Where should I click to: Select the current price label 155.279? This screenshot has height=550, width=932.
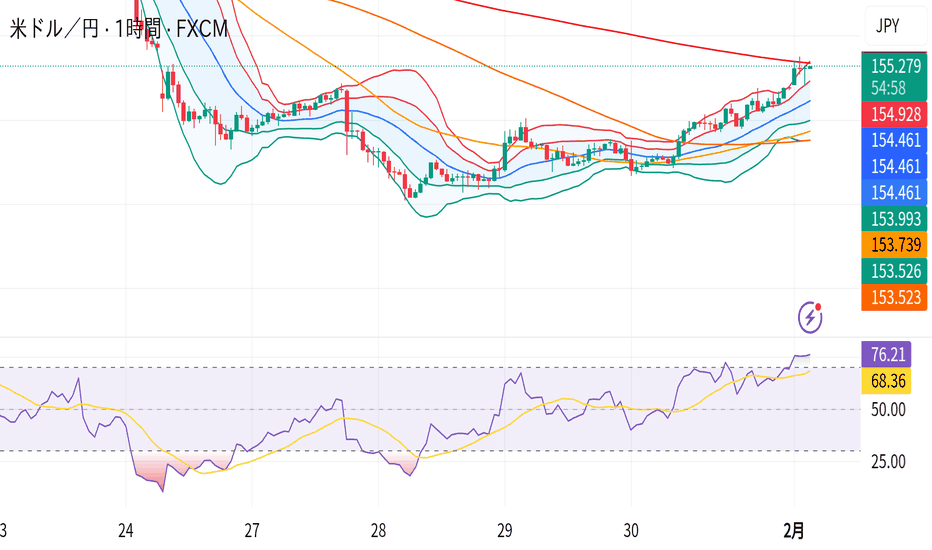pos(895,67)
